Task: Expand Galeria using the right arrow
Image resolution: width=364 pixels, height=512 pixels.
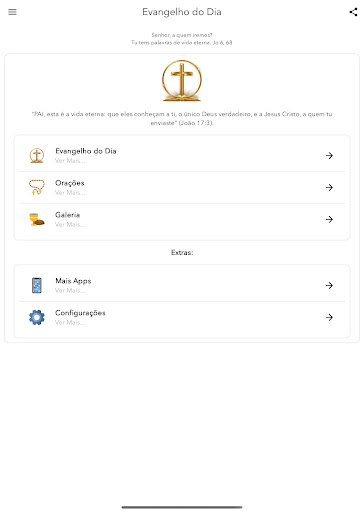Action: coord(329,219)
